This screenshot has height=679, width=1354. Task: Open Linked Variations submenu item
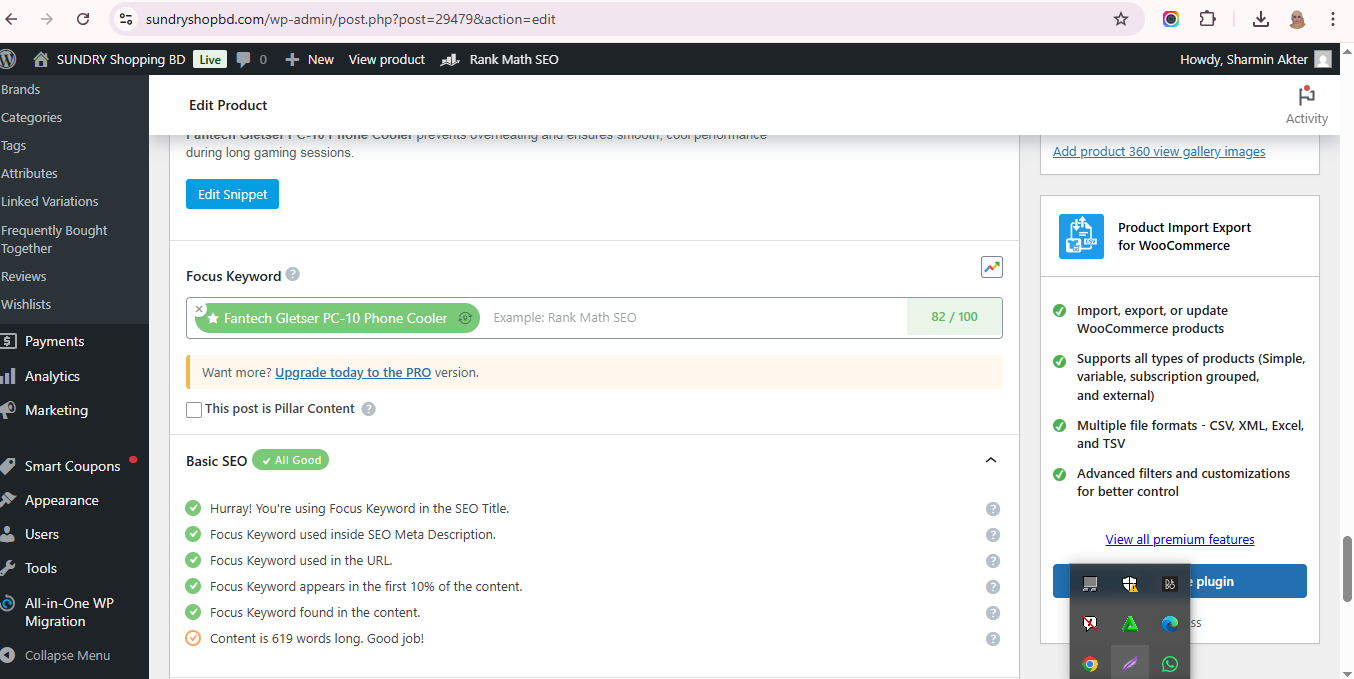50,201
